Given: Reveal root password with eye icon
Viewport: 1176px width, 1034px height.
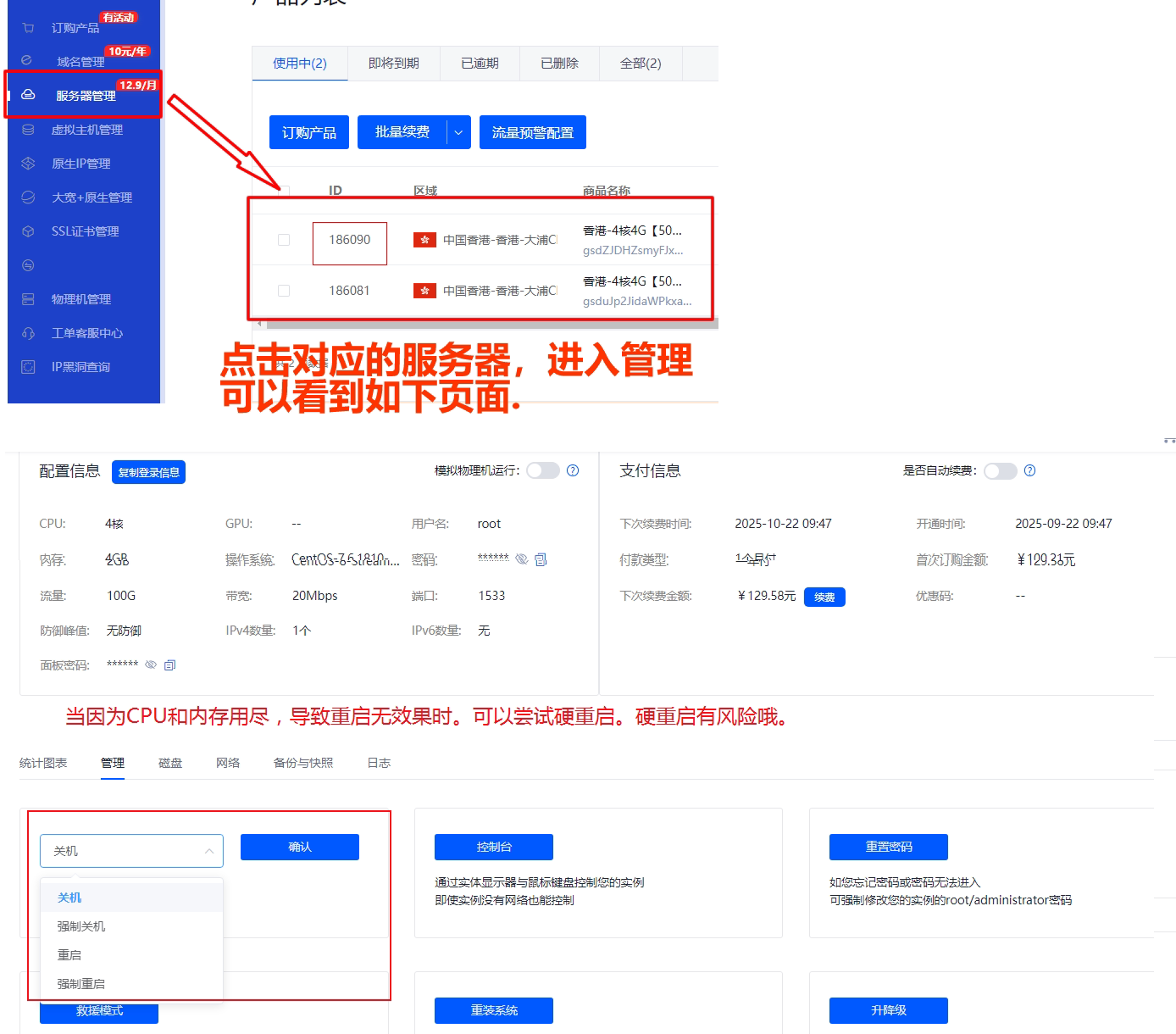Looking at the screenshot, I should 522,559.
